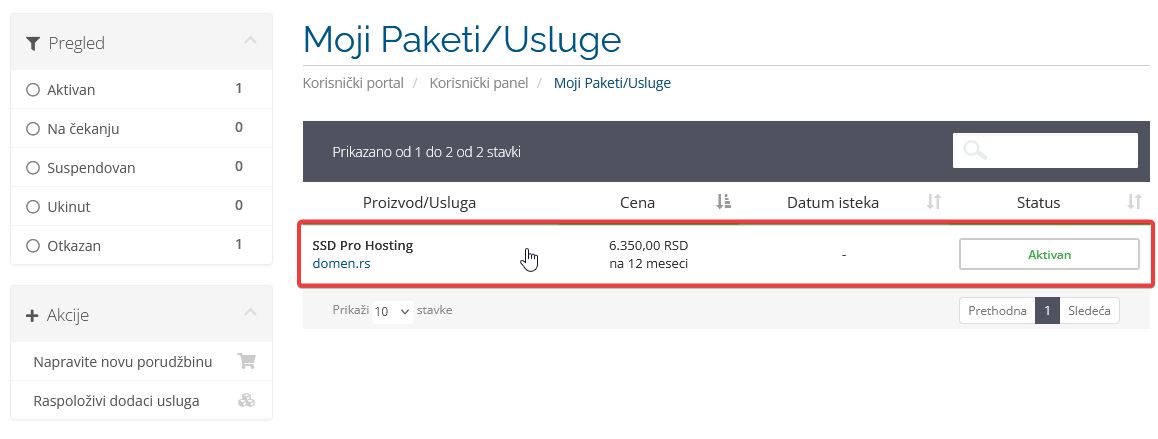Sort by Datum isteka using arrows icon
This screenshot has height=439, width=1158.
[x=934, y=202]
